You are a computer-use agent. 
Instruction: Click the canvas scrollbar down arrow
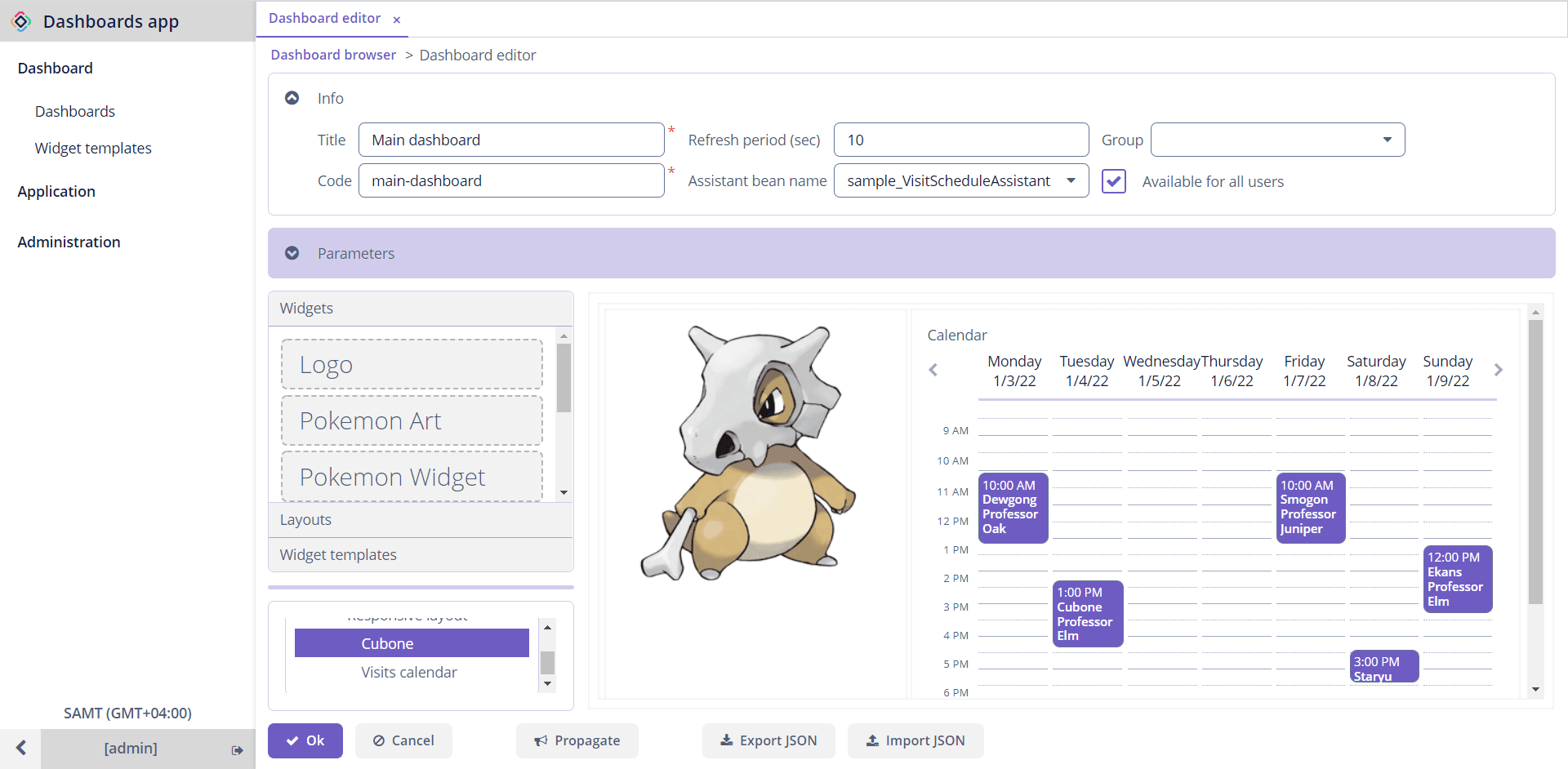pyautogui.click(x=1535, y=690)
